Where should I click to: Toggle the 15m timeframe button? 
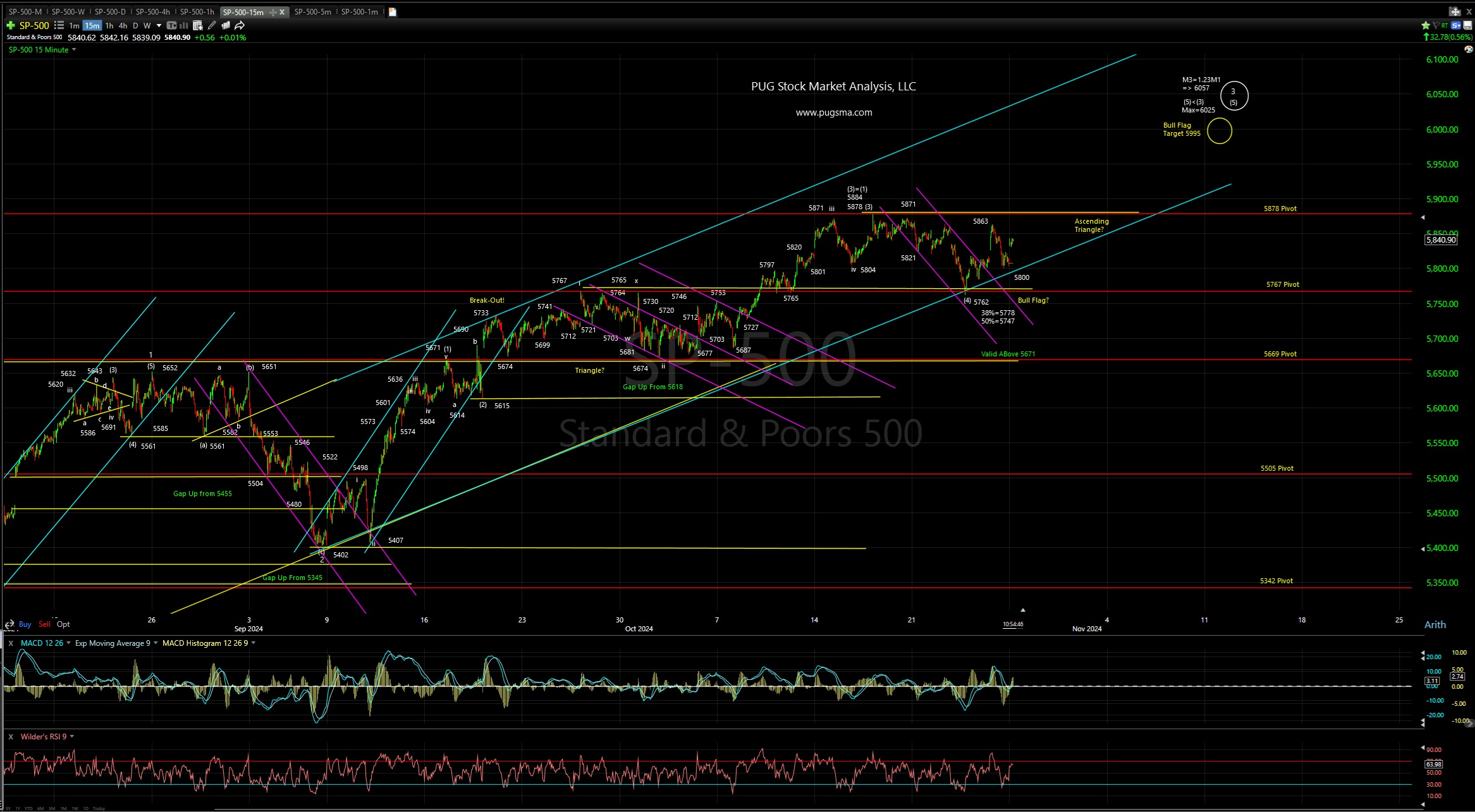(92, 25)
